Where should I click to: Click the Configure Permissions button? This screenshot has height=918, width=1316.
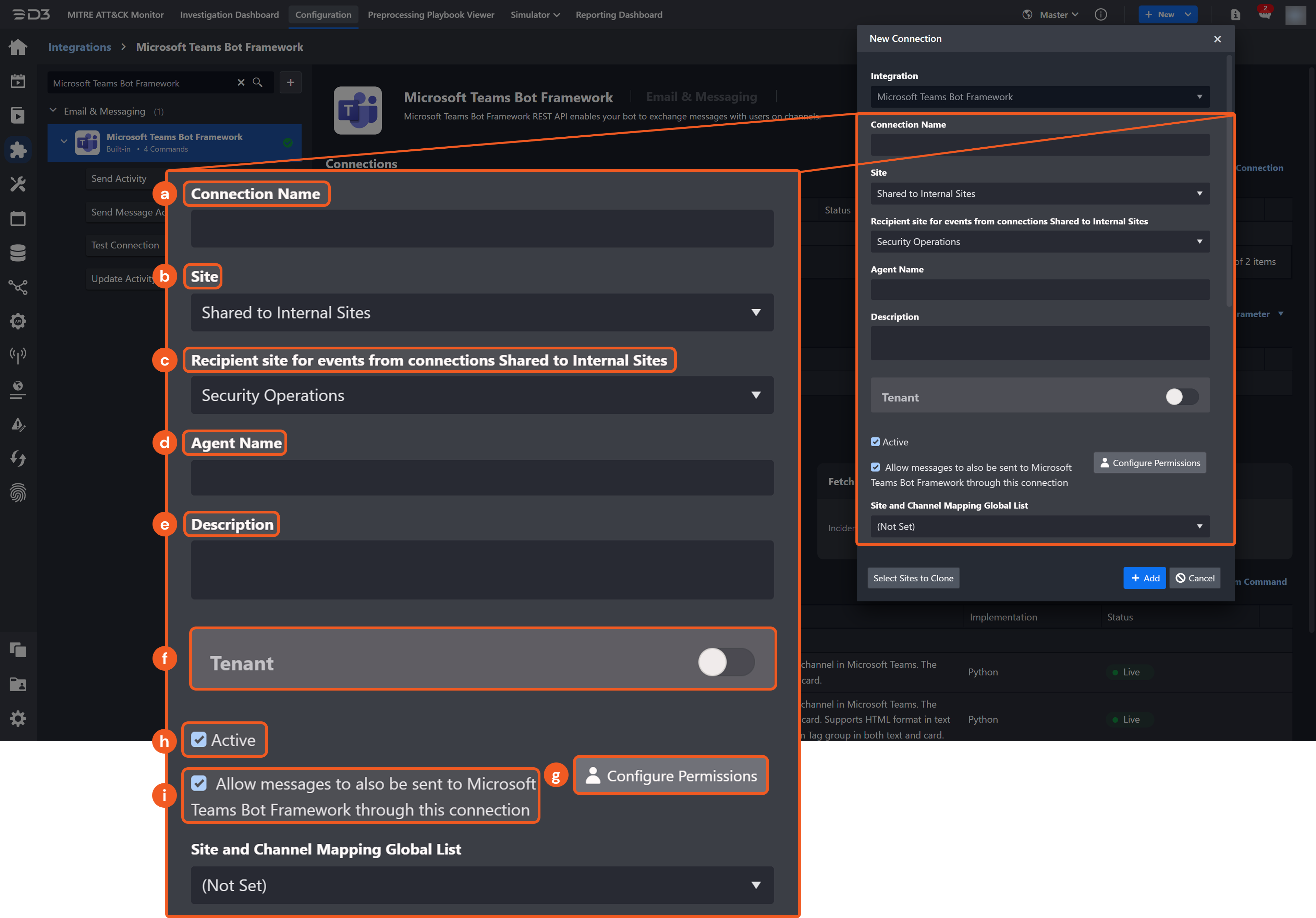click(x=1149, y=463)
